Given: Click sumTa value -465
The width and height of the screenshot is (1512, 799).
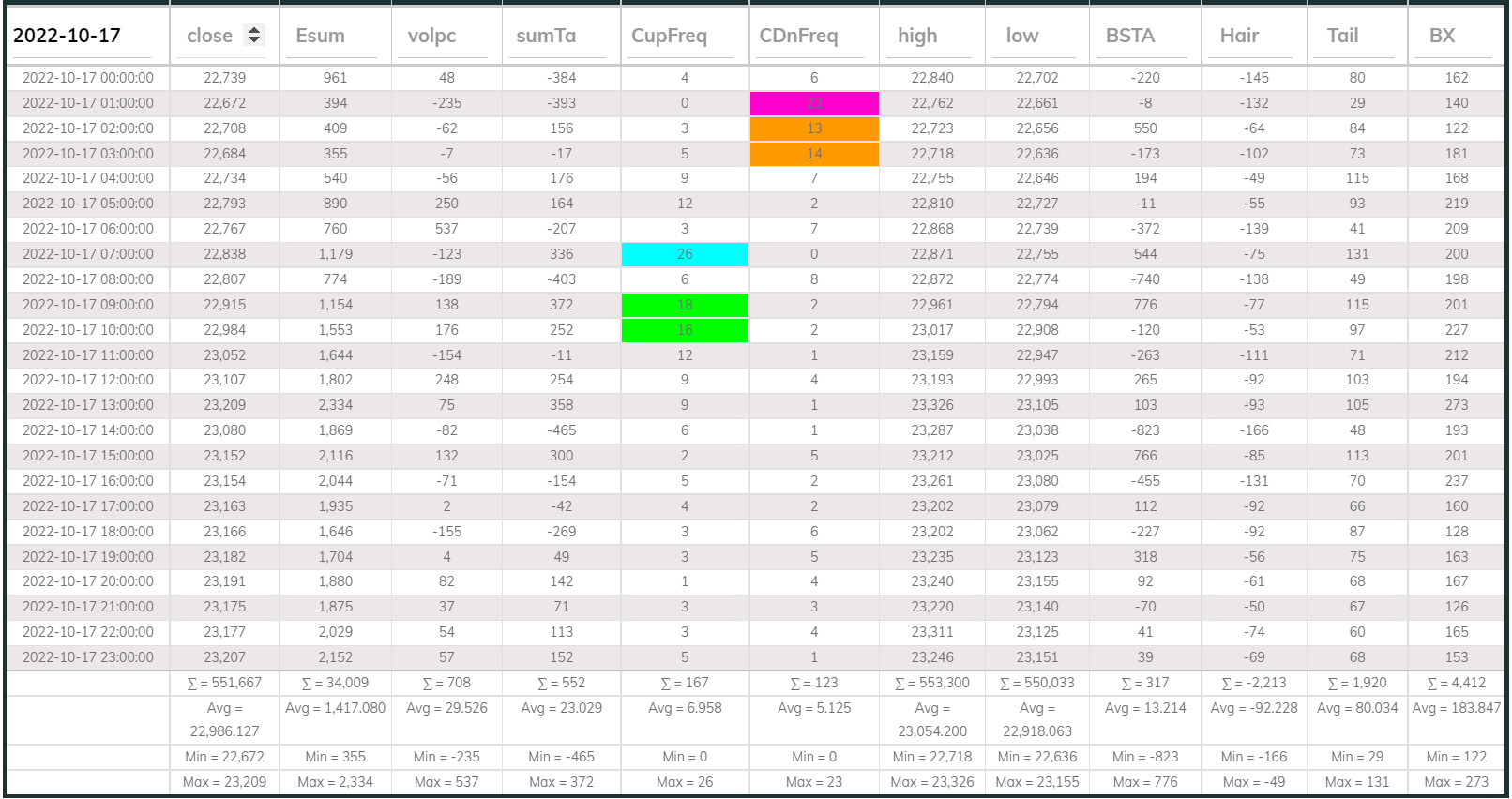Looking at the screenshot, I should point(561,430).
